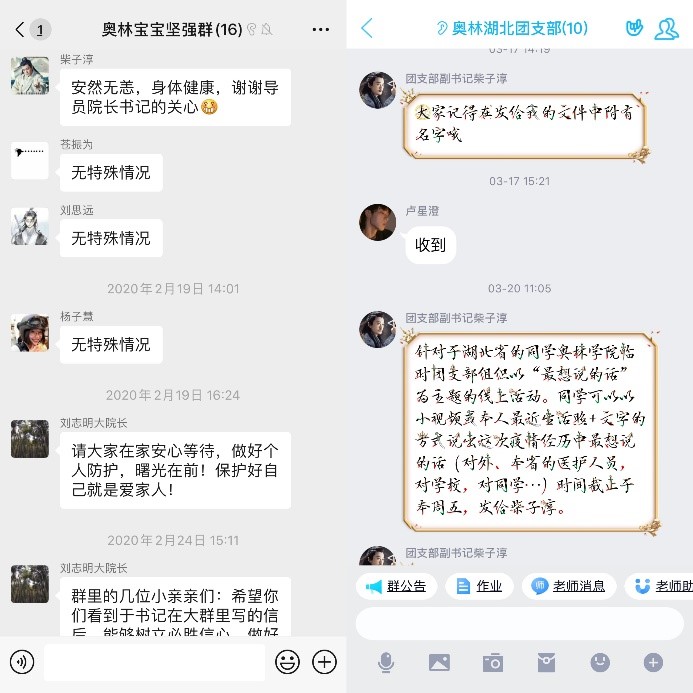Open the emoji picker in WeChat input bar
The image size is (693, 693).
pyautogui.click(x=287, y=662)
